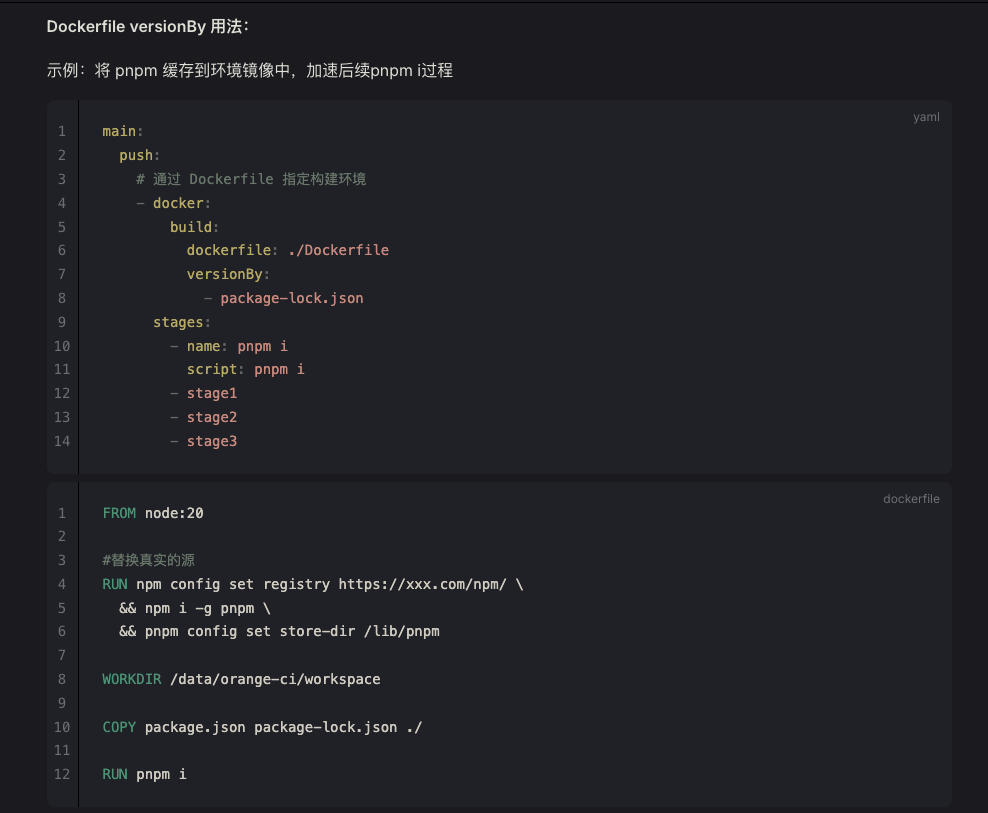Click the 通过 Dockerfile 指定构建环境 comment
Viewport: 988px width, 813px height.
[251, 179]
